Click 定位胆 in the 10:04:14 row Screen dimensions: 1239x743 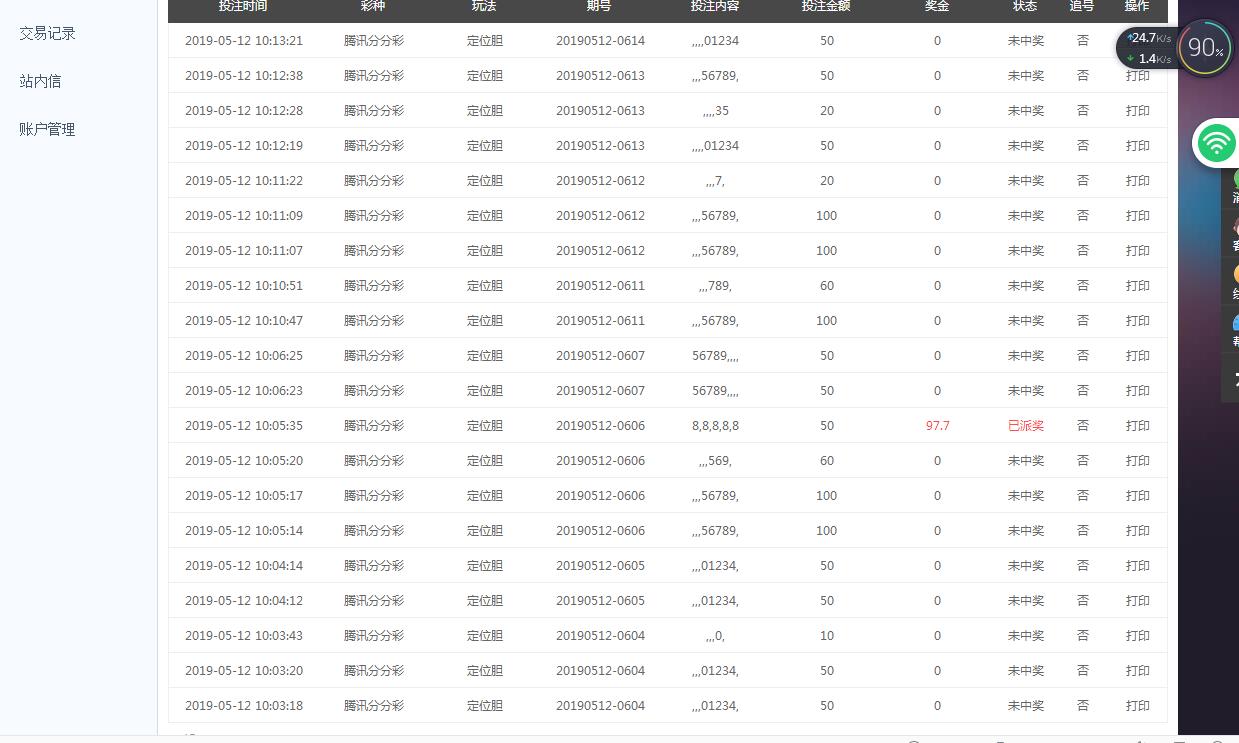point(485,566)
